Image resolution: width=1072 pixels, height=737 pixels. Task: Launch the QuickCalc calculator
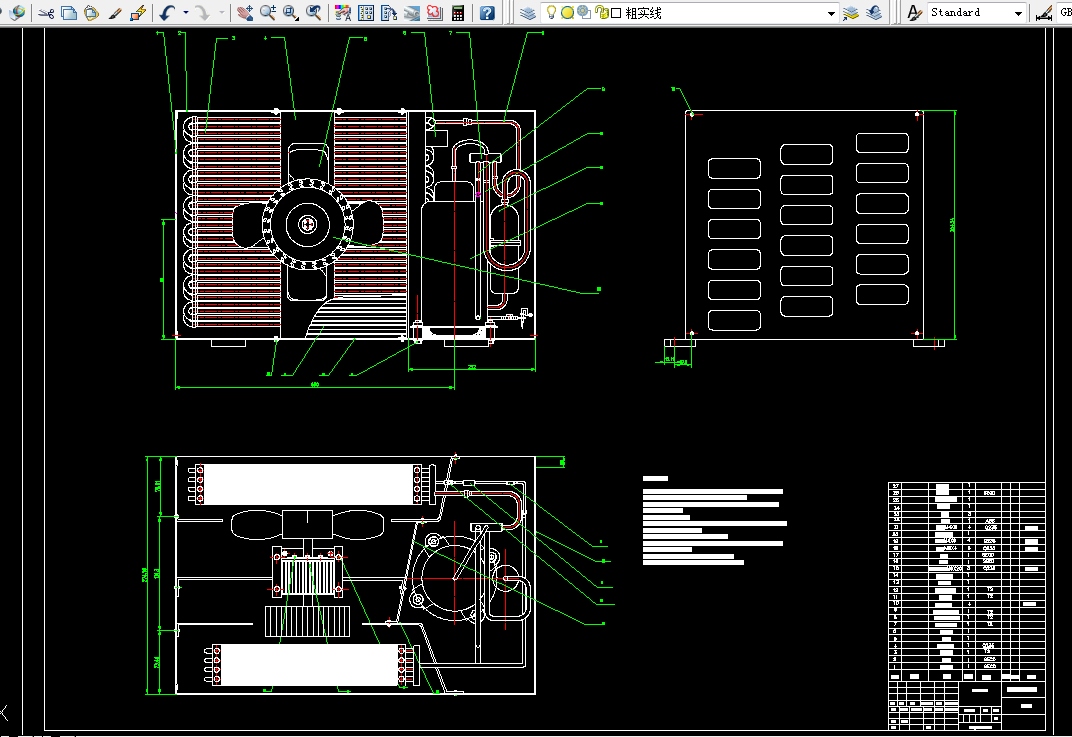pos(458,12)
